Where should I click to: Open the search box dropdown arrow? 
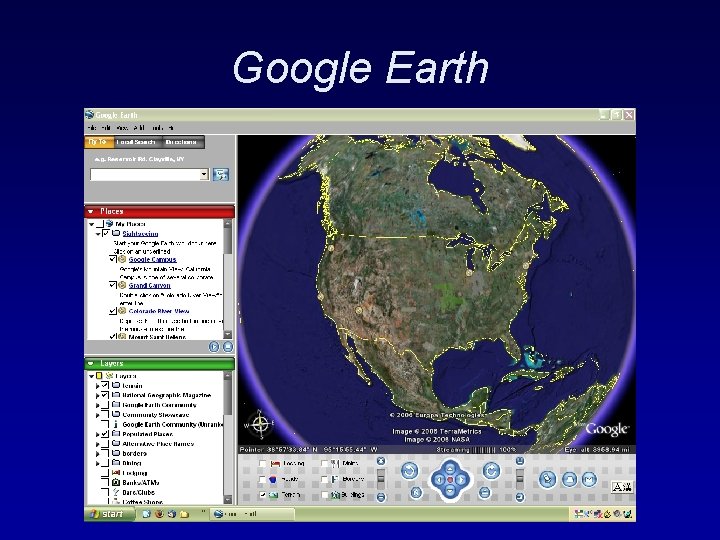[x=204, y=174]
